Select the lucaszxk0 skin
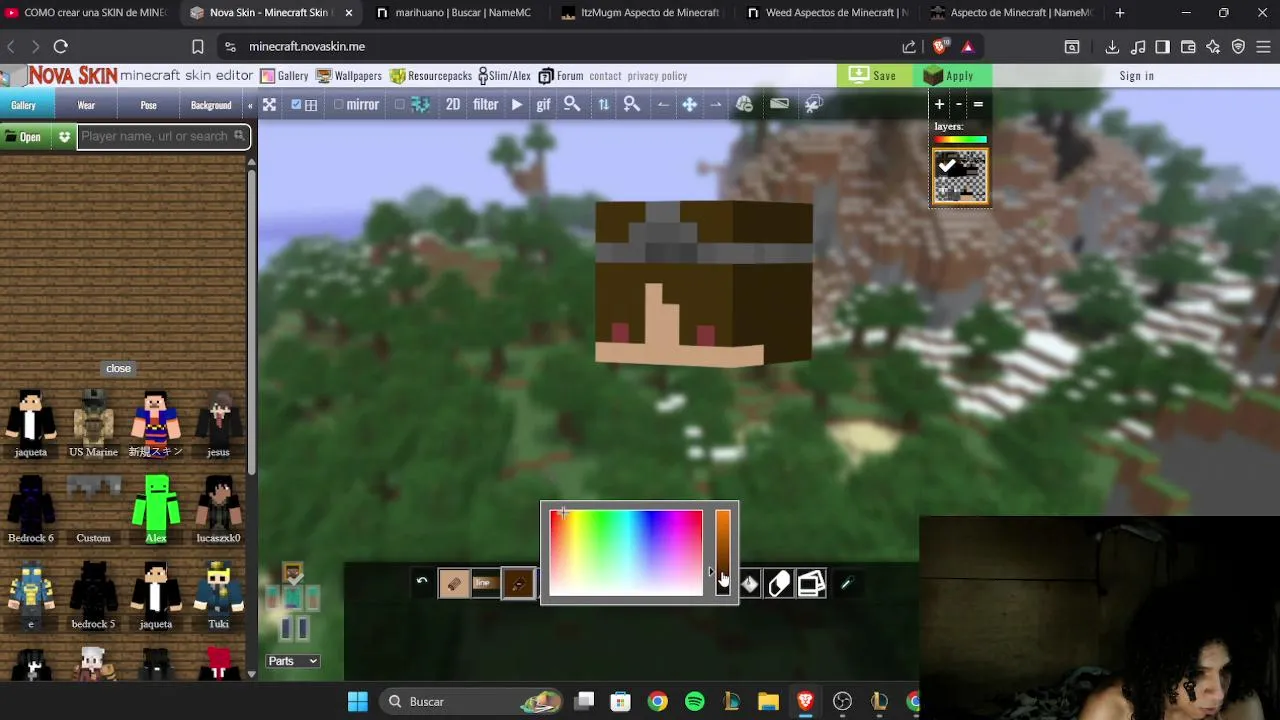 coord(218,509)
